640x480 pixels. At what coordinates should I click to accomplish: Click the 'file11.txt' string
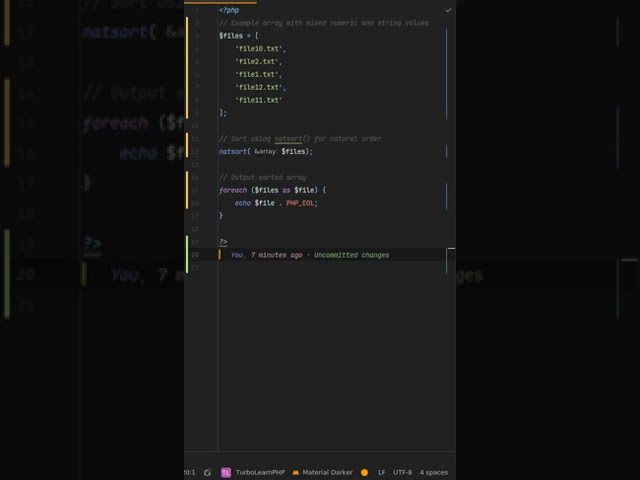[x=259, y=100]
